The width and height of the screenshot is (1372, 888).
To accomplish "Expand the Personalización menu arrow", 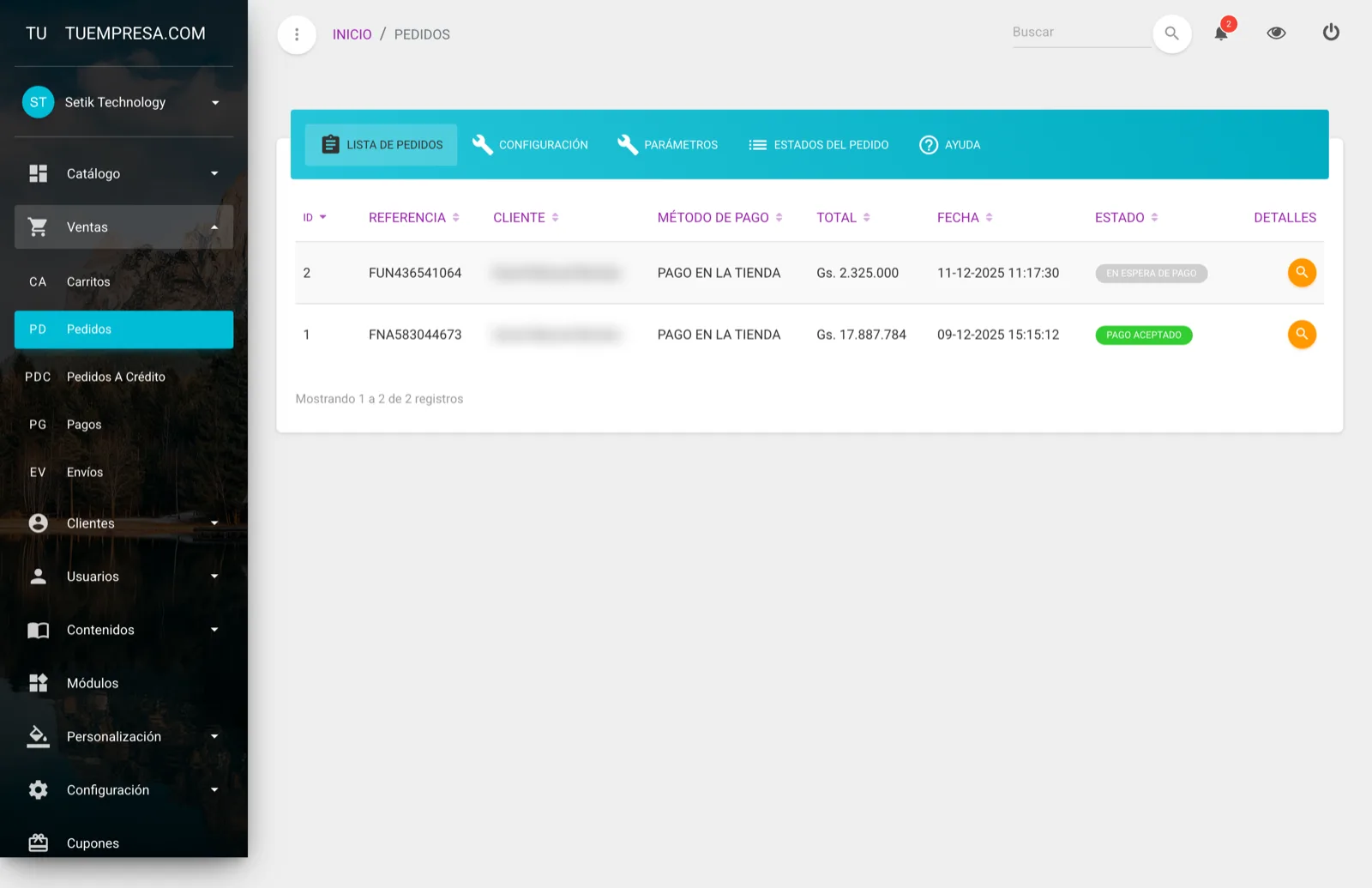I will (214, 736).
